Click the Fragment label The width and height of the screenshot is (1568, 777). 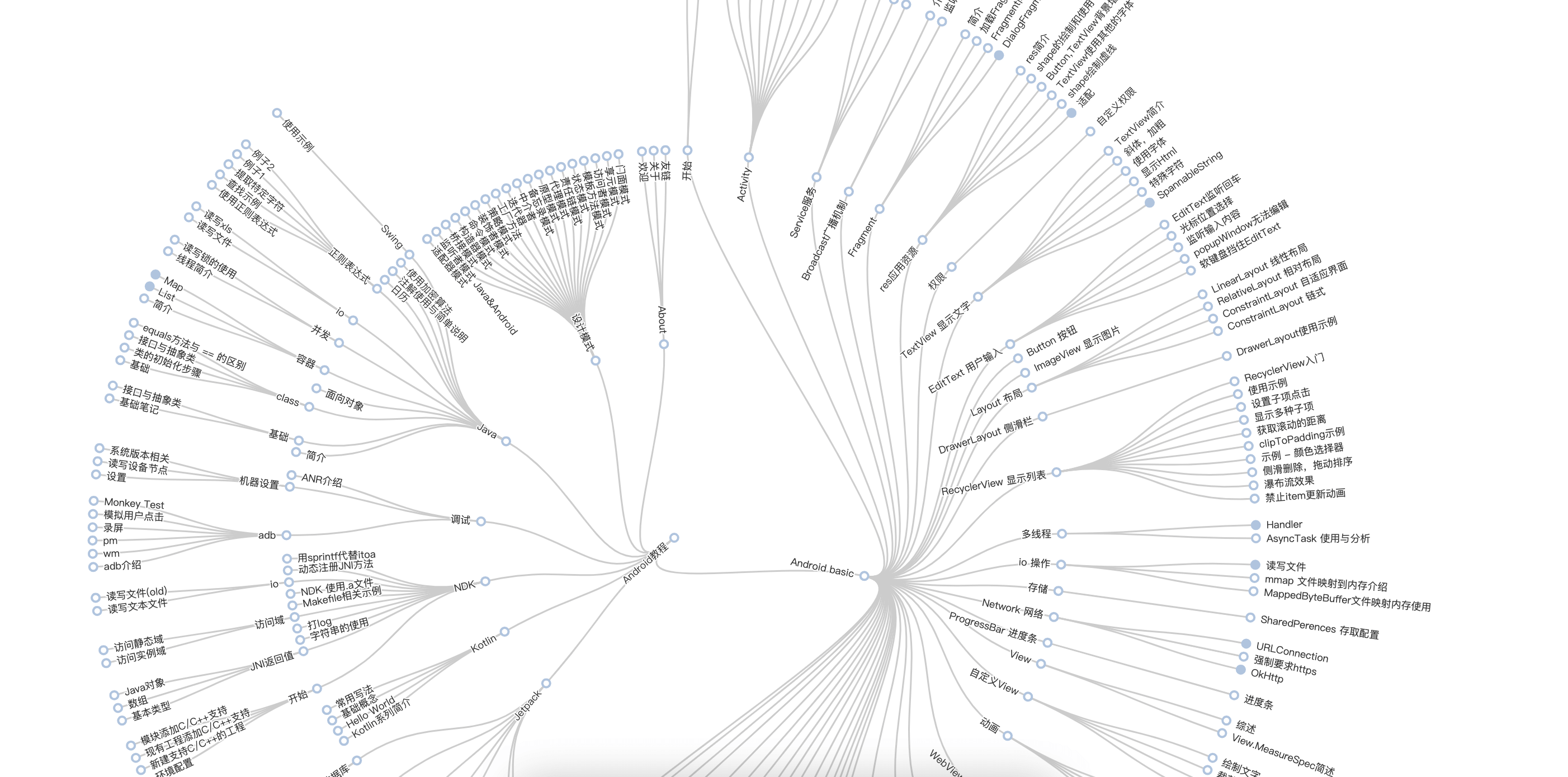(x=862, y=236)
